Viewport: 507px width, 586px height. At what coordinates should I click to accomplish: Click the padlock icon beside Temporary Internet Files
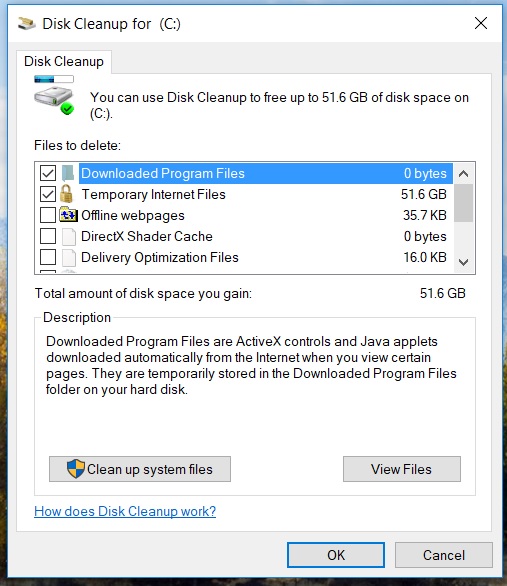[x=67, y=194]
